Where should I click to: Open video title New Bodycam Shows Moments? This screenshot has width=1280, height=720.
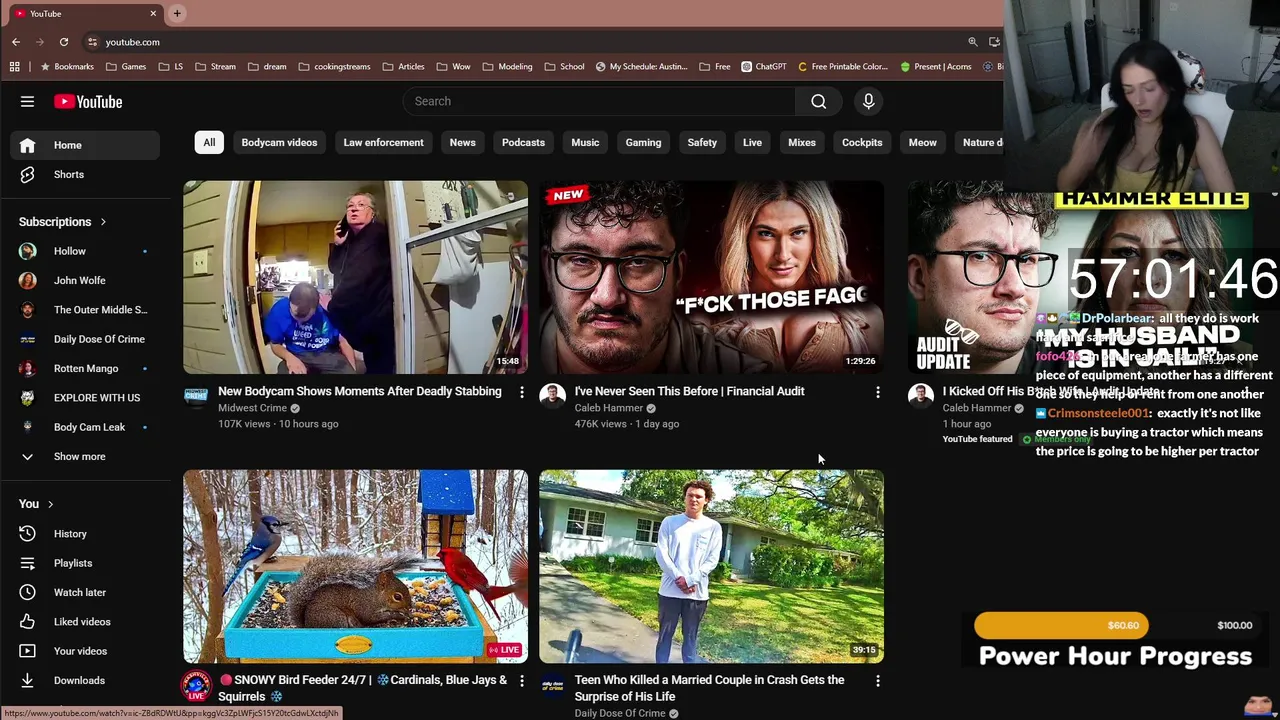tap(360, 391)
